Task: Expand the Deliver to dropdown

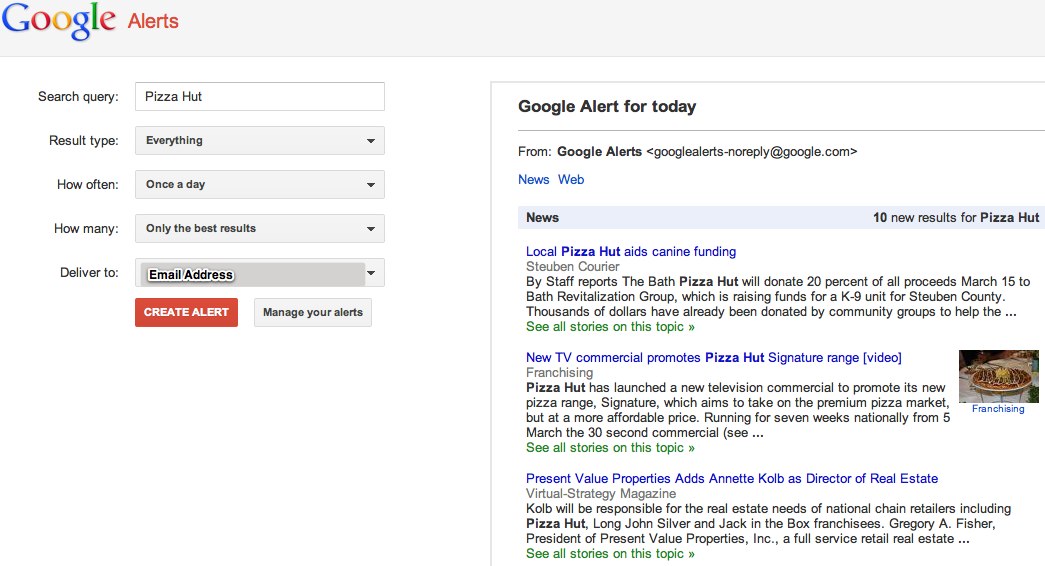Action: pyautogui.click(x=259, y=273)
